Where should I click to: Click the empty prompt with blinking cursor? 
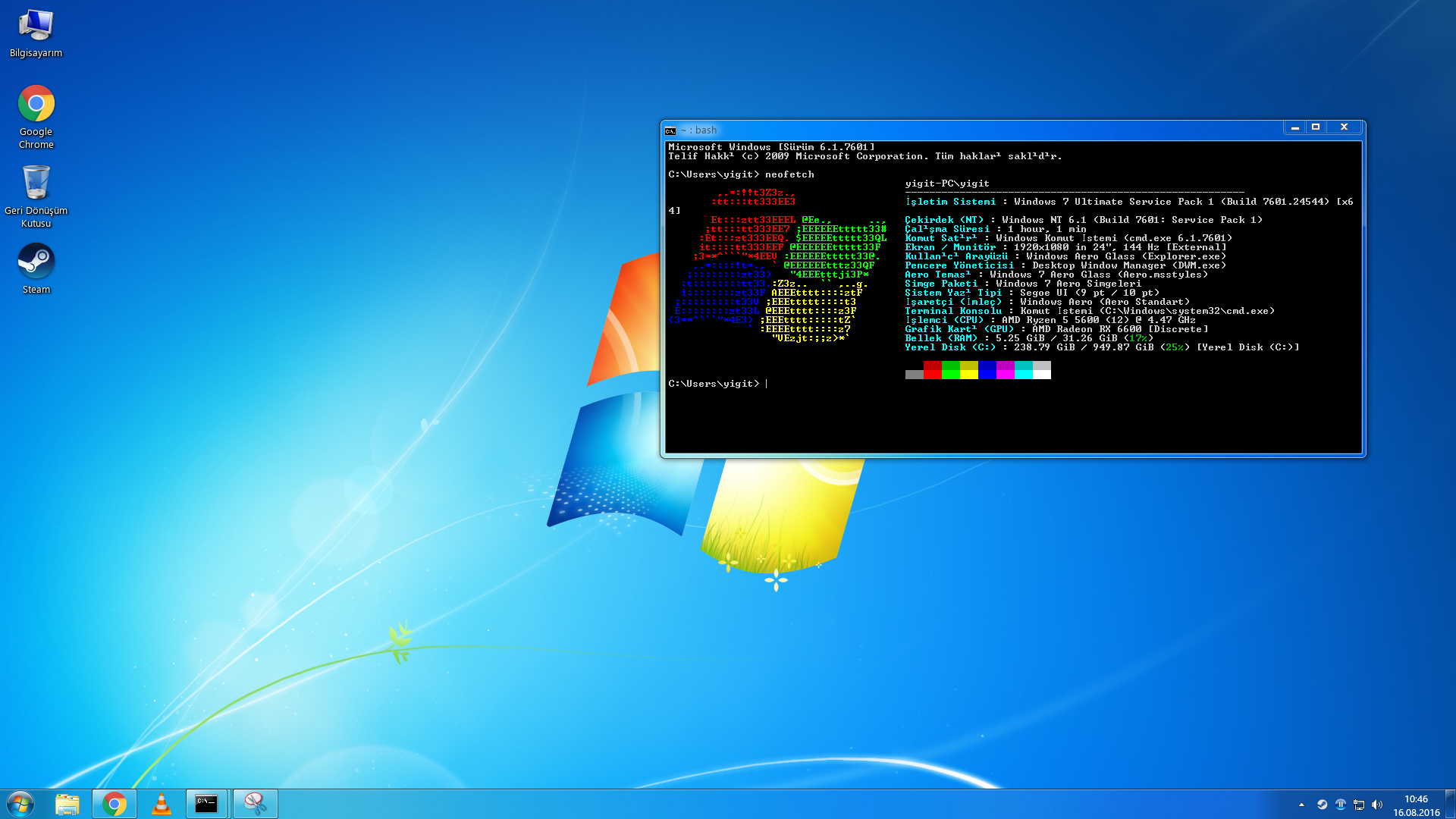718,384
